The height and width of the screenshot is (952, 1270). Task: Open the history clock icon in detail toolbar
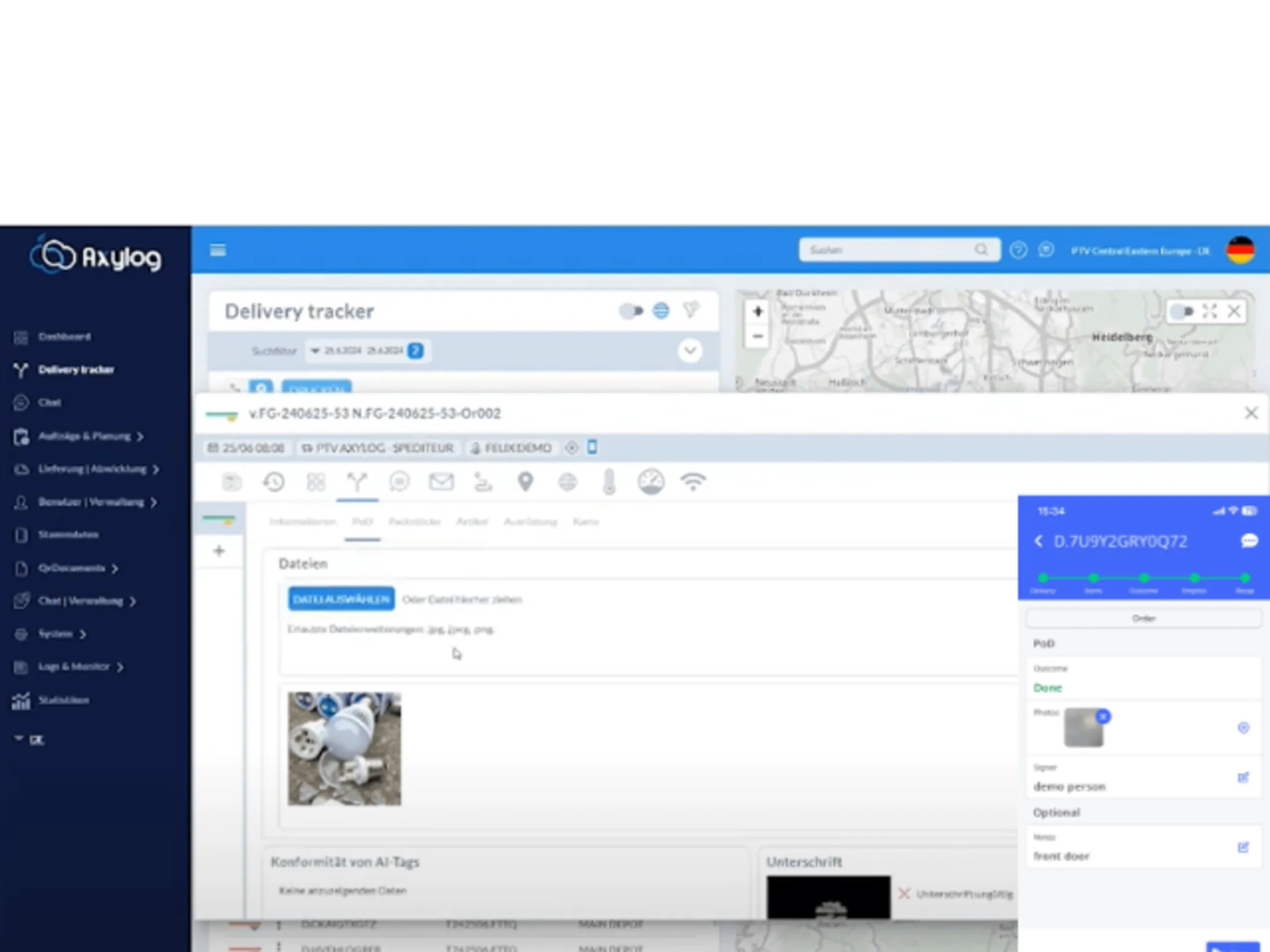pyautogui.click(x=274, y=482)
